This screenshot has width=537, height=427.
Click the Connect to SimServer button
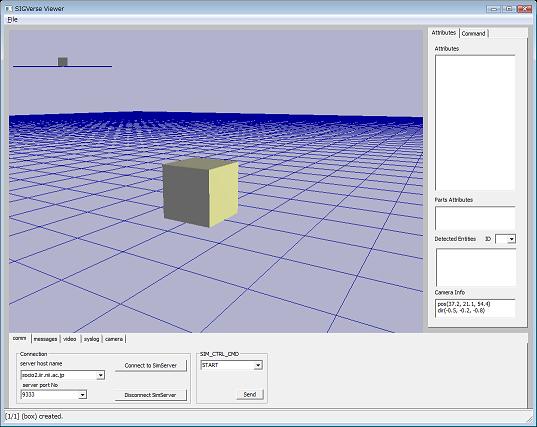[151, 365]
